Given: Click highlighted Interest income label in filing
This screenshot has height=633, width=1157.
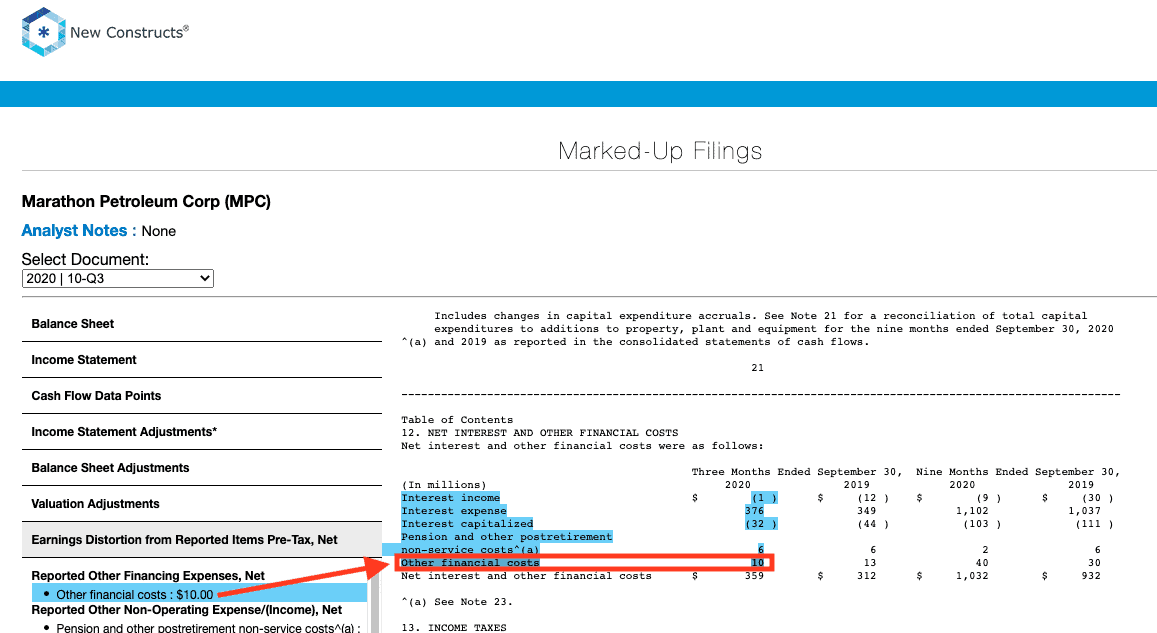Looking at the screenshot, I should 450,498.
